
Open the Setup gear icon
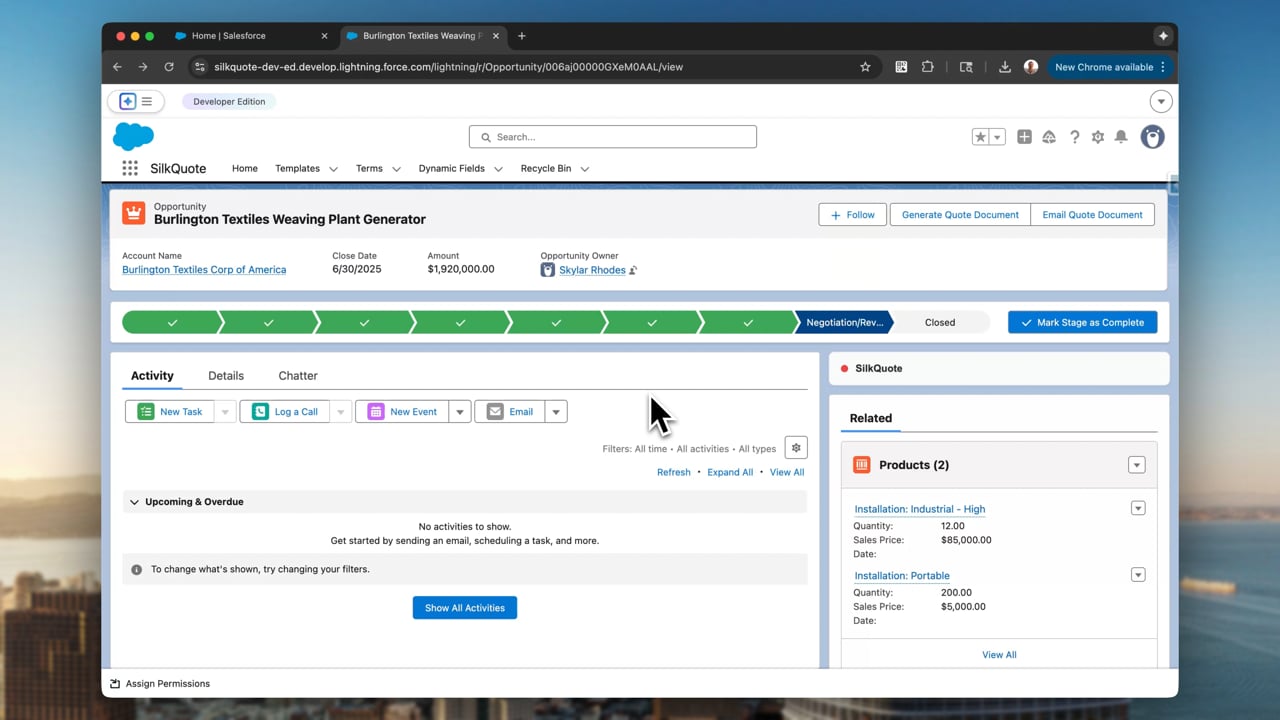tap(1098, 137)
